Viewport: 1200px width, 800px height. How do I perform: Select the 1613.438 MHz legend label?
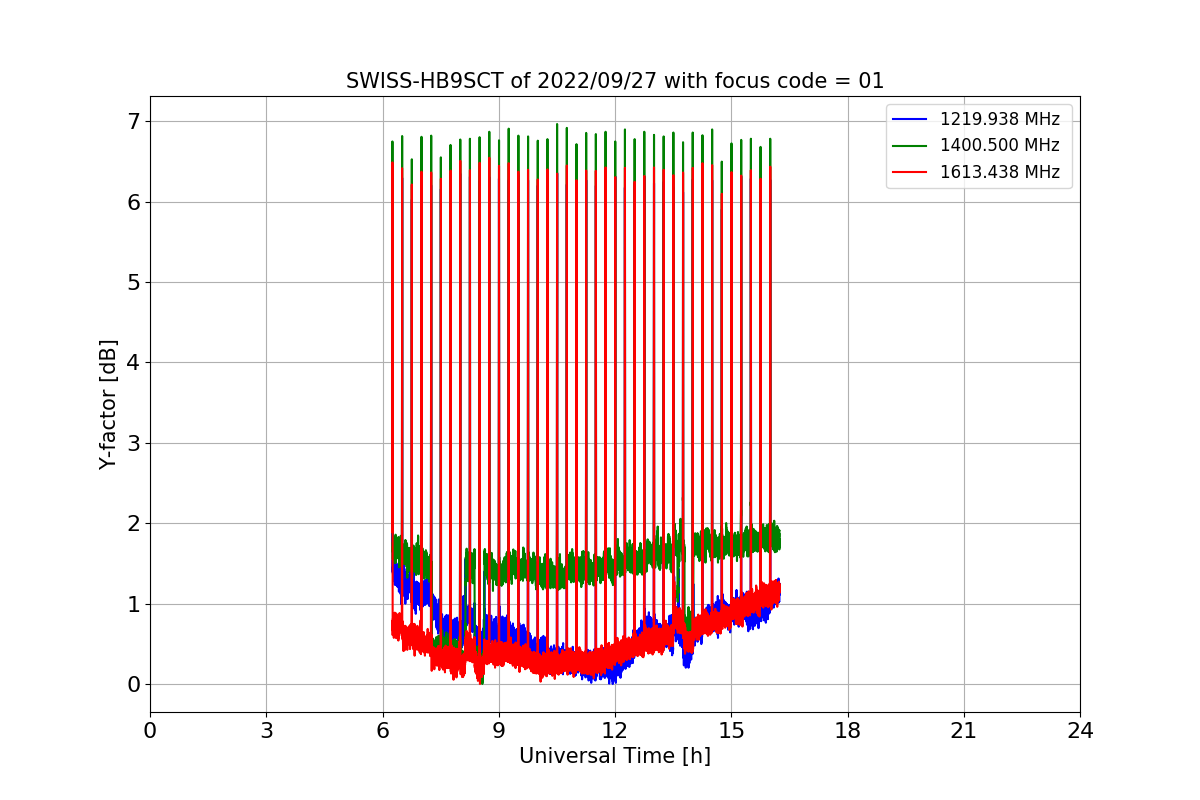coord(999,172)
